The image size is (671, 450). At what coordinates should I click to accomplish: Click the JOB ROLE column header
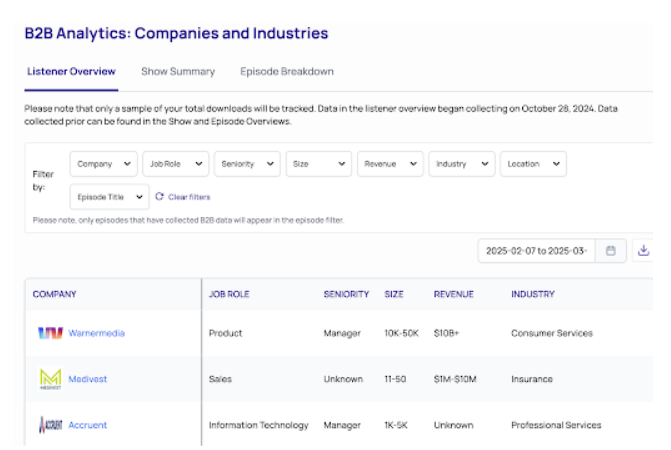pos(229,294)
